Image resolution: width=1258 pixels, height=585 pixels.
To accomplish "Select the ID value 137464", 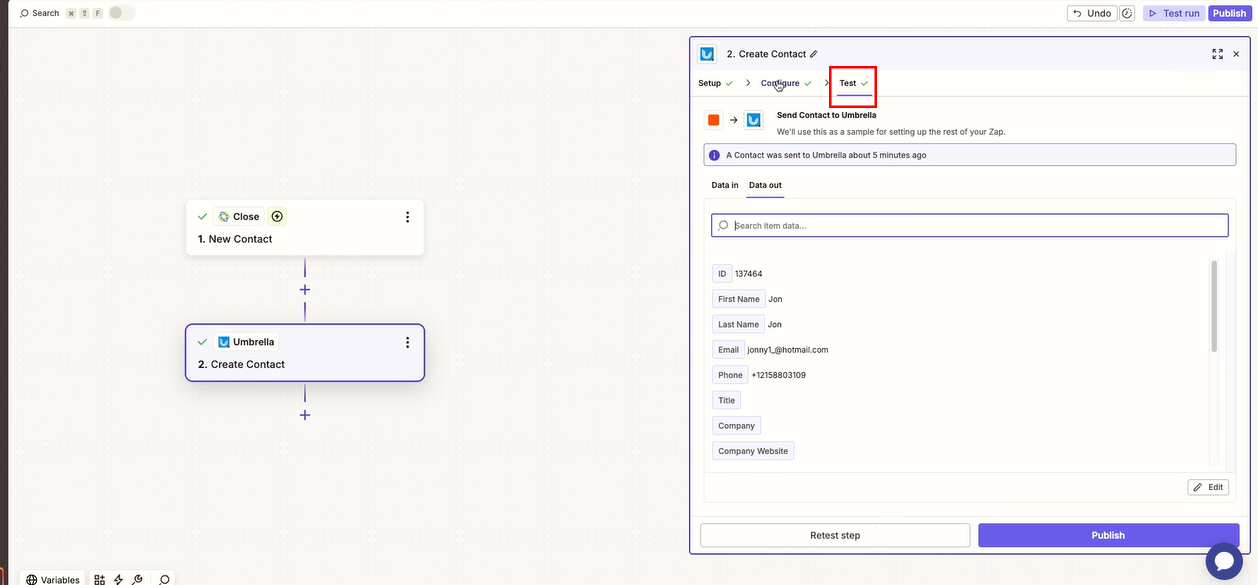I will tap(749, 274).
